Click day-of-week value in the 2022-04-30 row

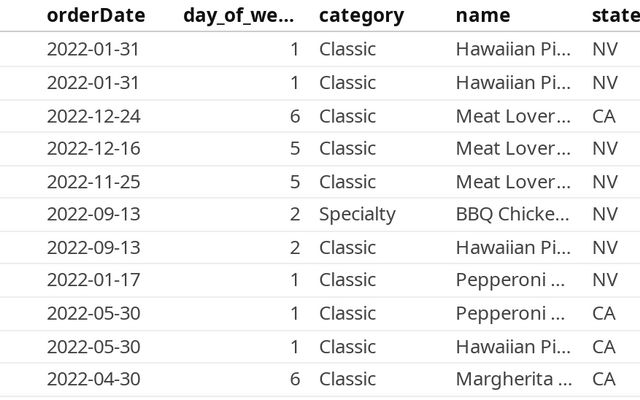coord(294,379)
